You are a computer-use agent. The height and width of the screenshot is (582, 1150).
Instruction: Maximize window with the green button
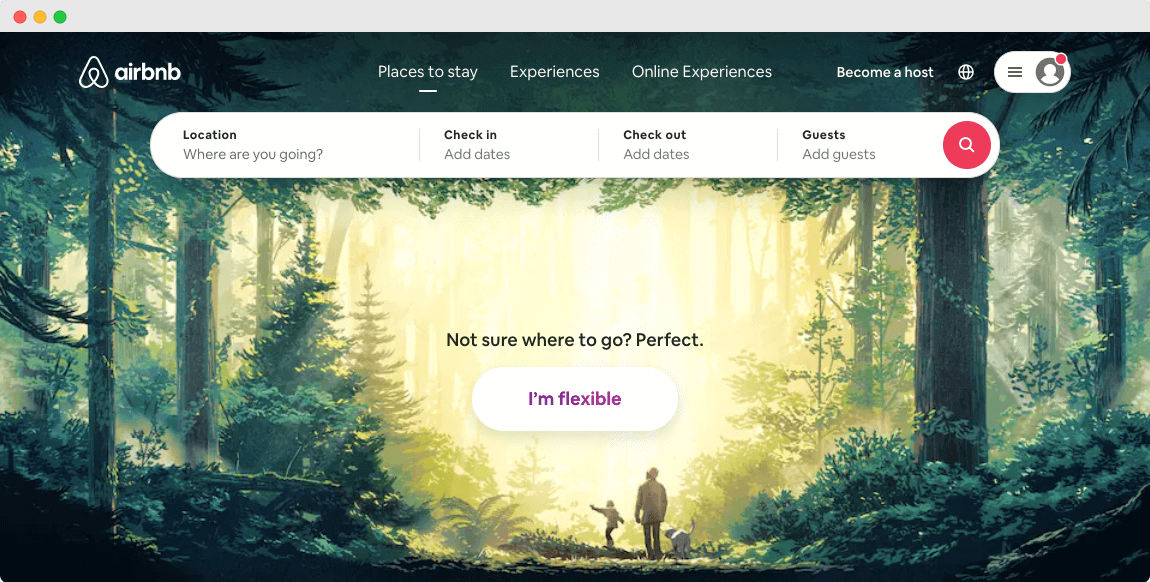point(60,17)
